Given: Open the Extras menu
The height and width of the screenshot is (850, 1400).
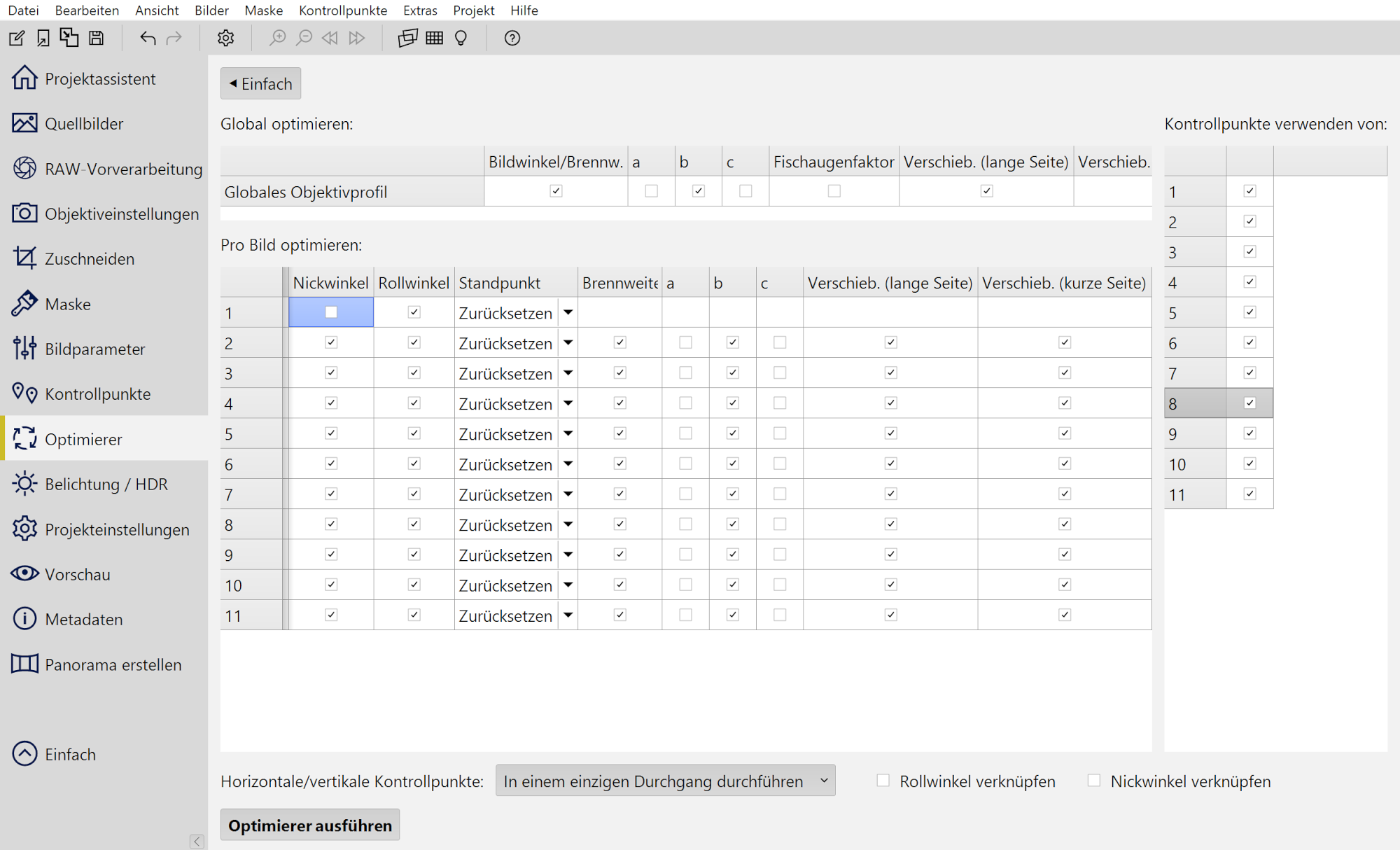Looking at the screenshot, I should (420, 11).
